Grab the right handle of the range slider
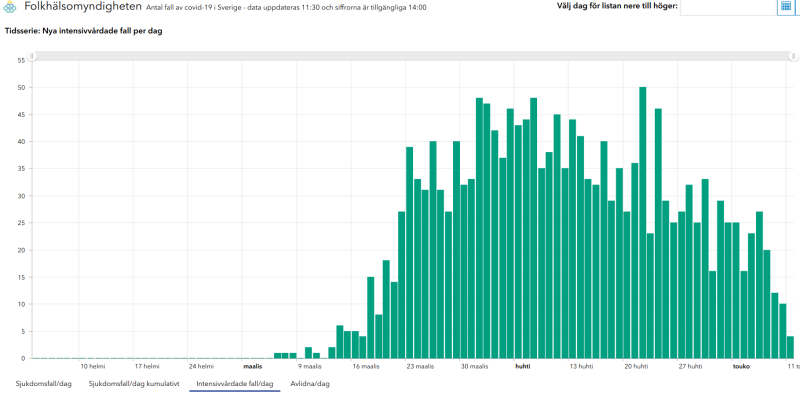This screenshot has height=393, width=800. (793, 56)
